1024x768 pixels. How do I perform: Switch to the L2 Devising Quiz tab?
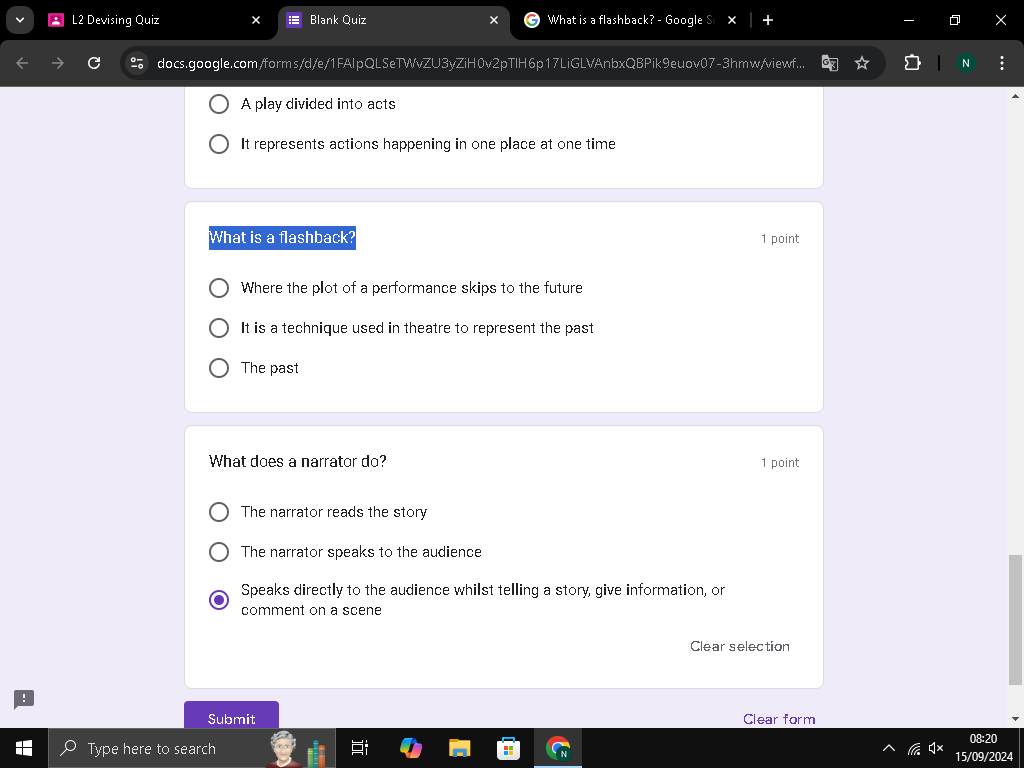(x=154, y=20)
